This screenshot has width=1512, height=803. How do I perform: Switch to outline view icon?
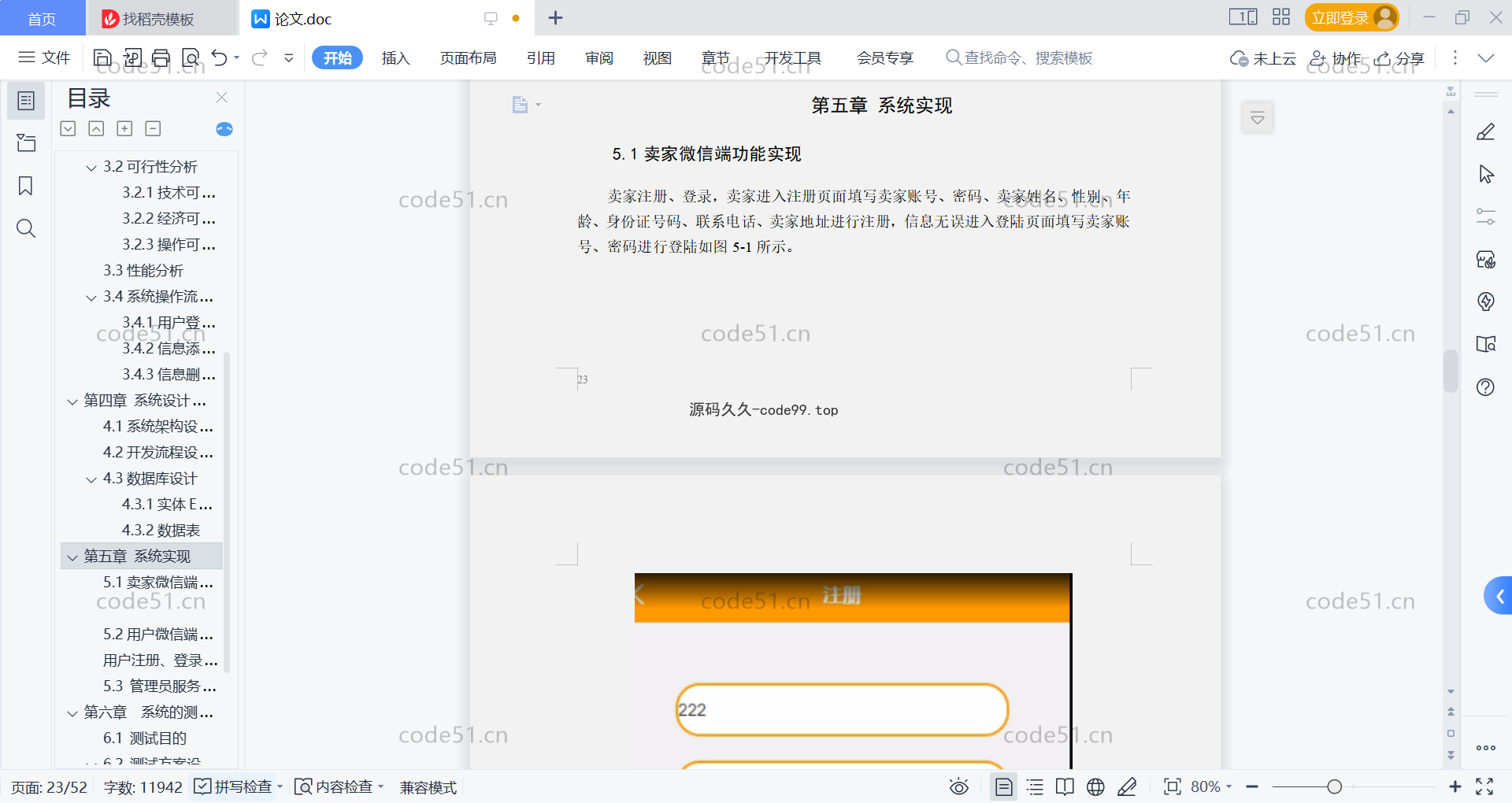pyautogui.click(x=1035, y=786)
